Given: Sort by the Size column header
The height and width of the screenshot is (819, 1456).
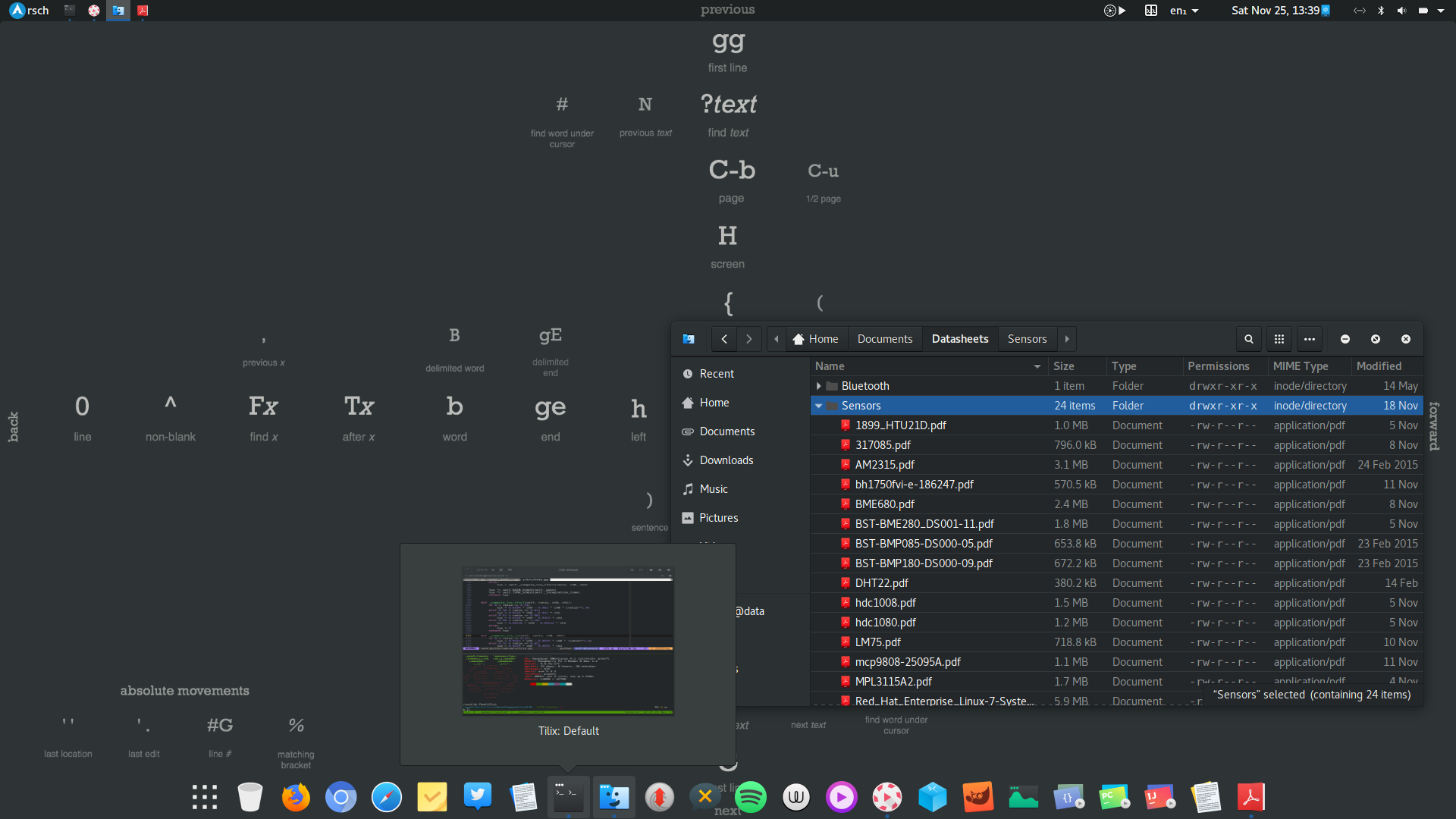Looking at the screenshot, I should [x=1063, y=366].
